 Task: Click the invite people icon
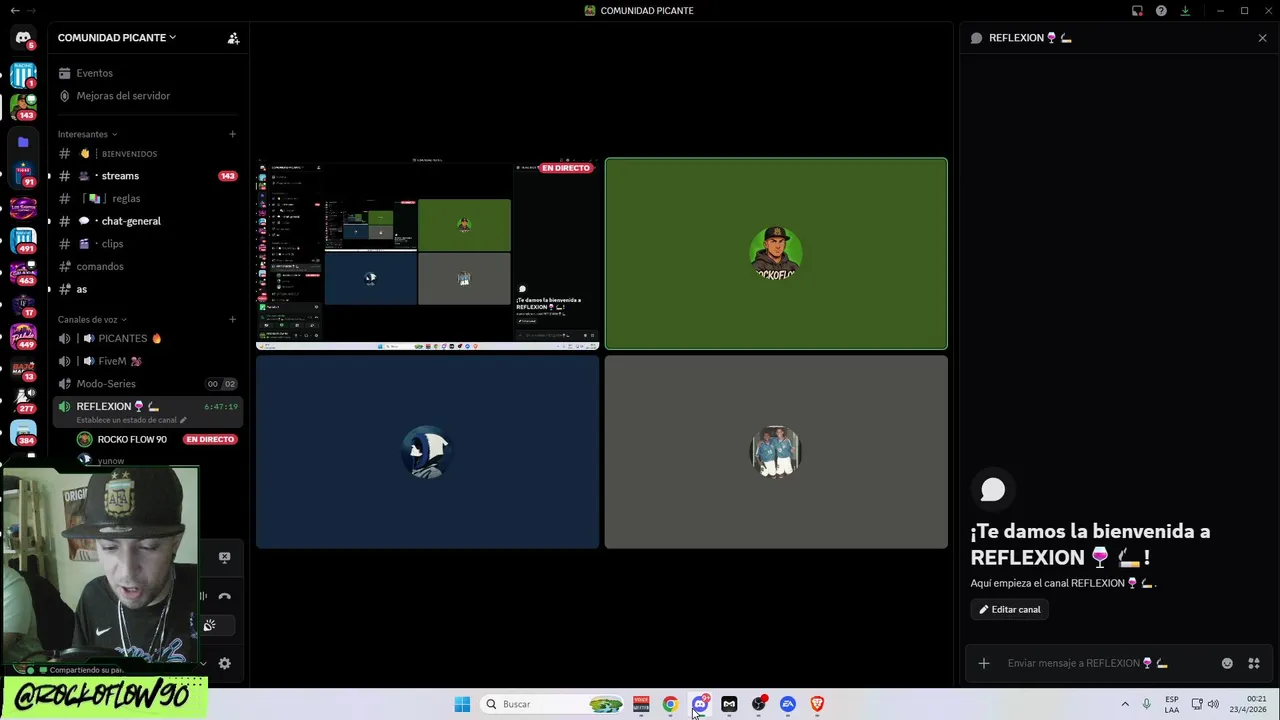point(233,38)
